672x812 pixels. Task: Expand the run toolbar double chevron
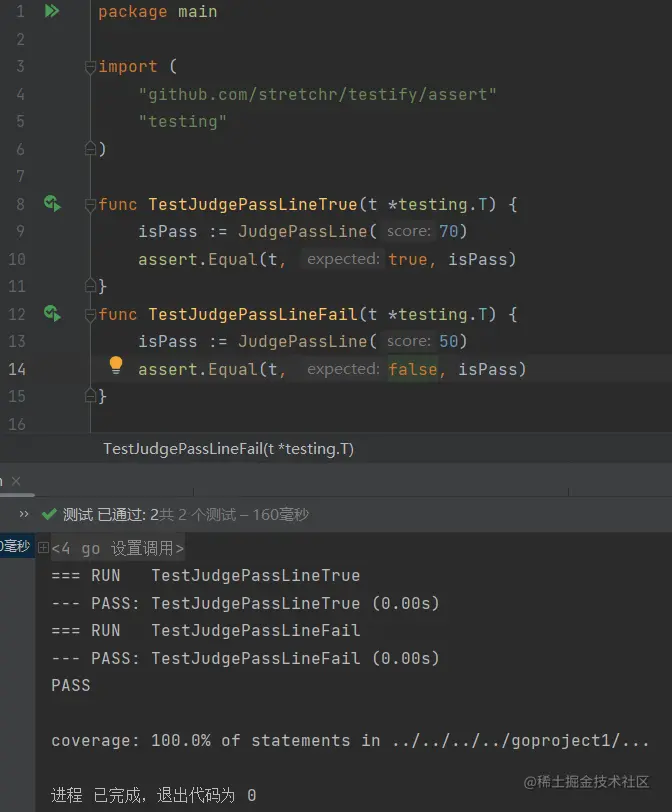point(24,514)
